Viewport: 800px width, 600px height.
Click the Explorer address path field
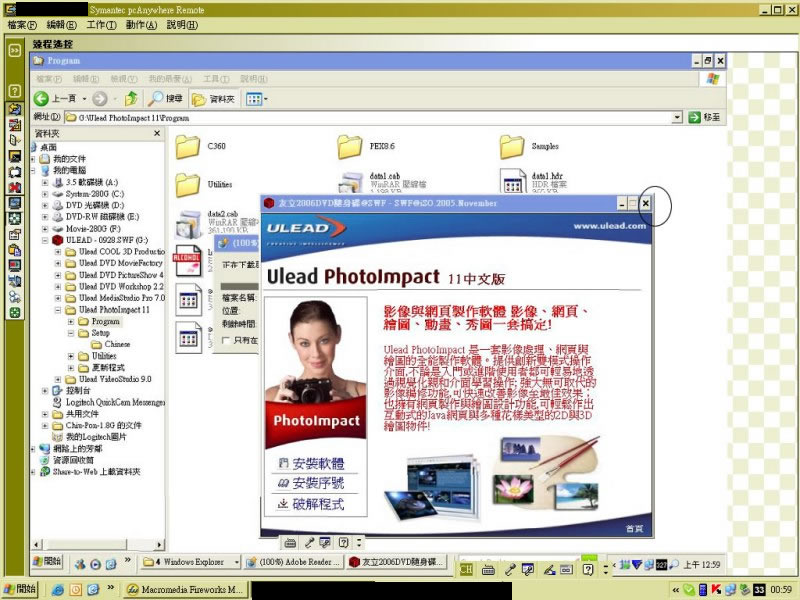click(372, 117)
